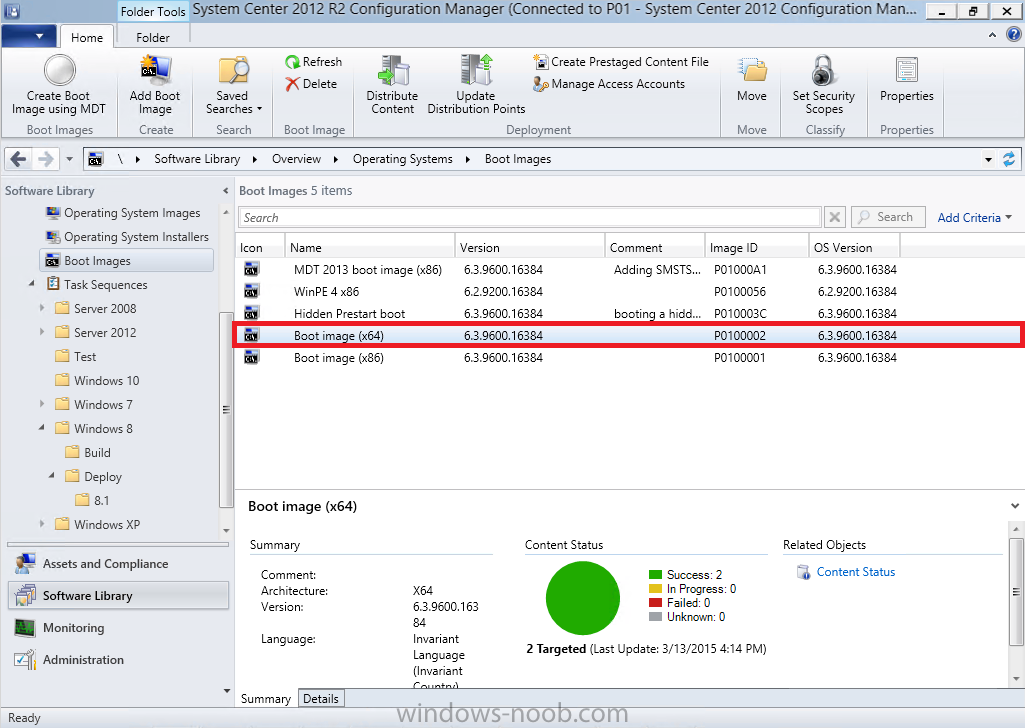Click Operating Systems in the breadcrumb
The height and width of the screenshot is (728, 1025).
point(403,159)
